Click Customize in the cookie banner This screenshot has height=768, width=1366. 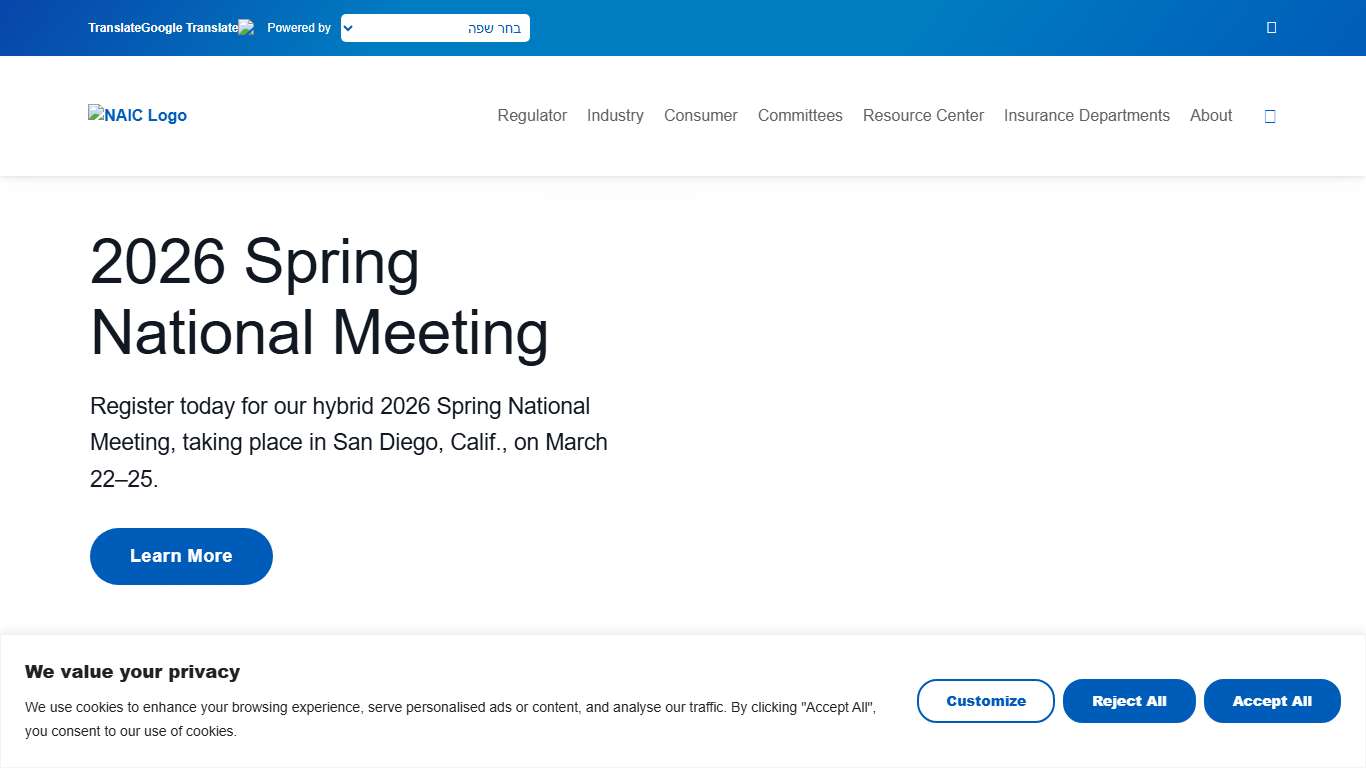985,701
